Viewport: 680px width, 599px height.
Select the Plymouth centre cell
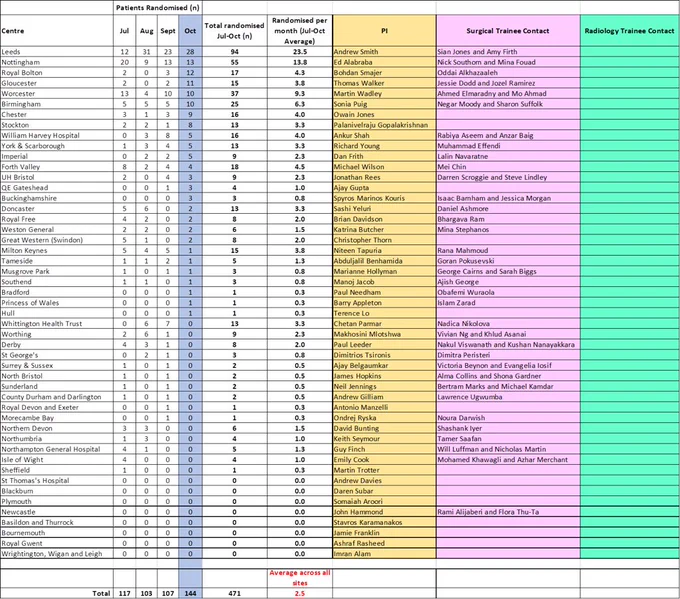click(57, 501)
